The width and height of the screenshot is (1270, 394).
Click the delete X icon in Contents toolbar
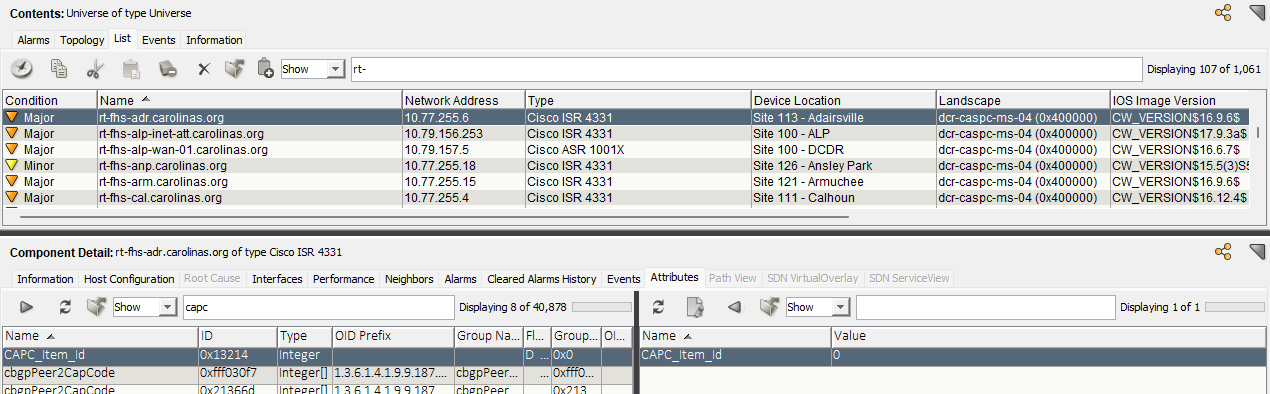click(x=203, y=69)
